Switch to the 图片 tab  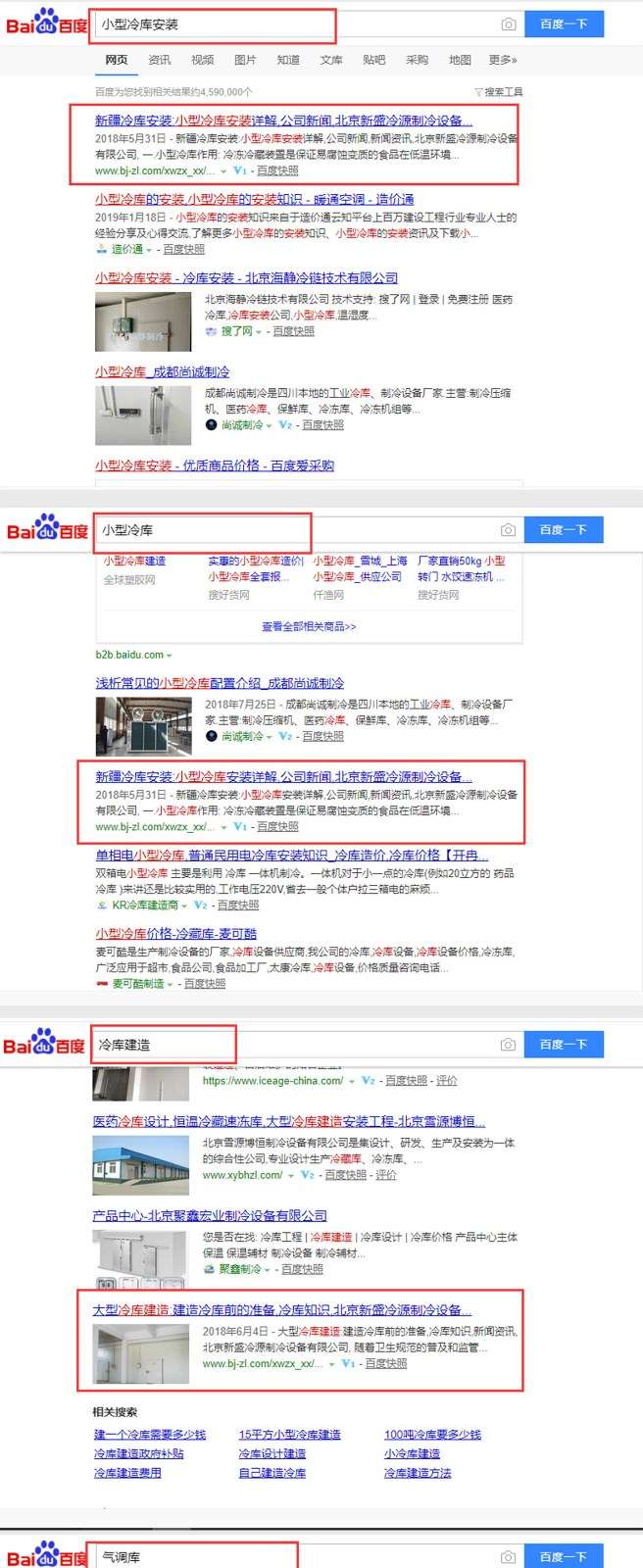(x=245, y=60)
